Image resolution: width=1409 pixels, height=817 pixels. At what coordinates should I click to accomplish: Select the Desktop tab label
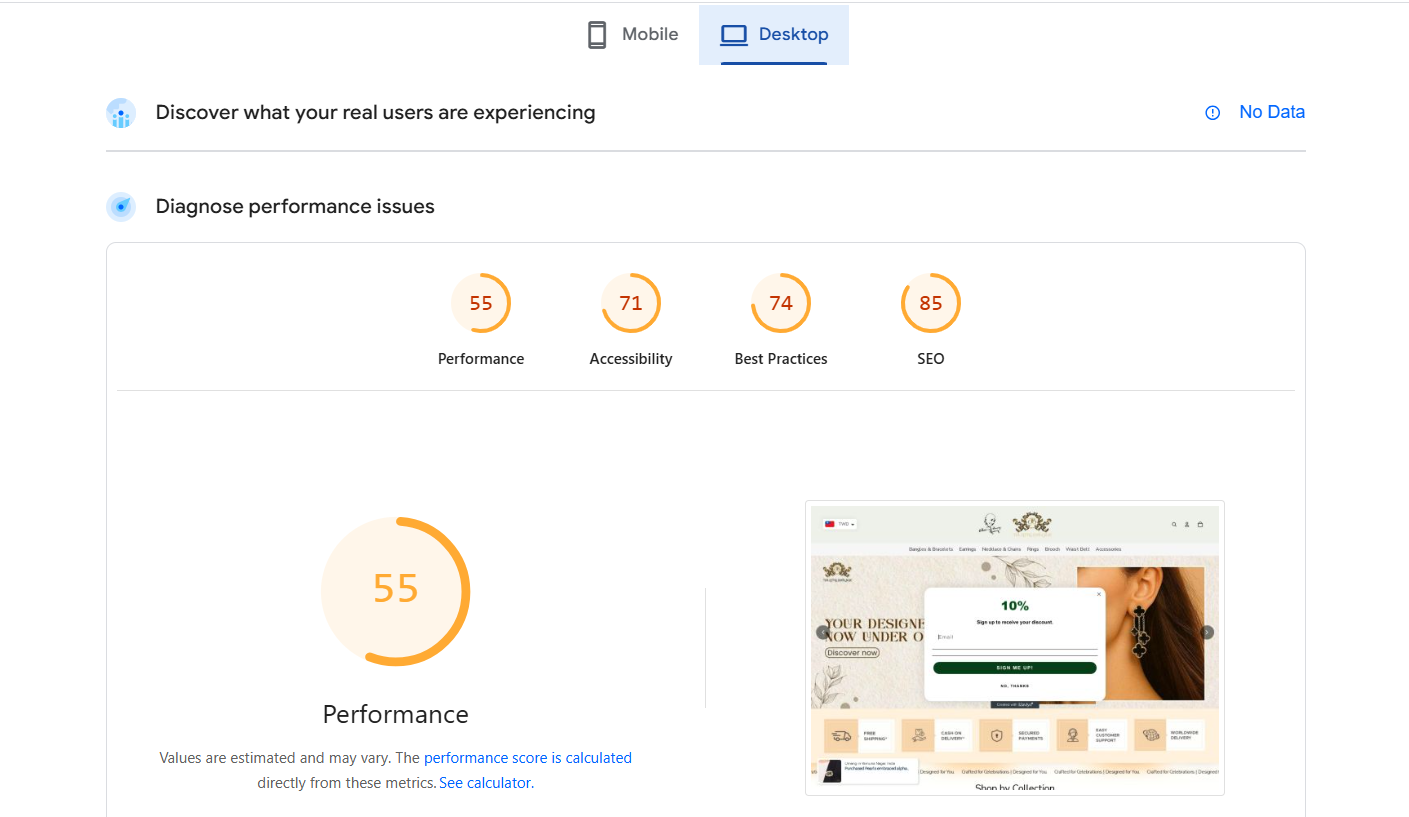(793, 35)
